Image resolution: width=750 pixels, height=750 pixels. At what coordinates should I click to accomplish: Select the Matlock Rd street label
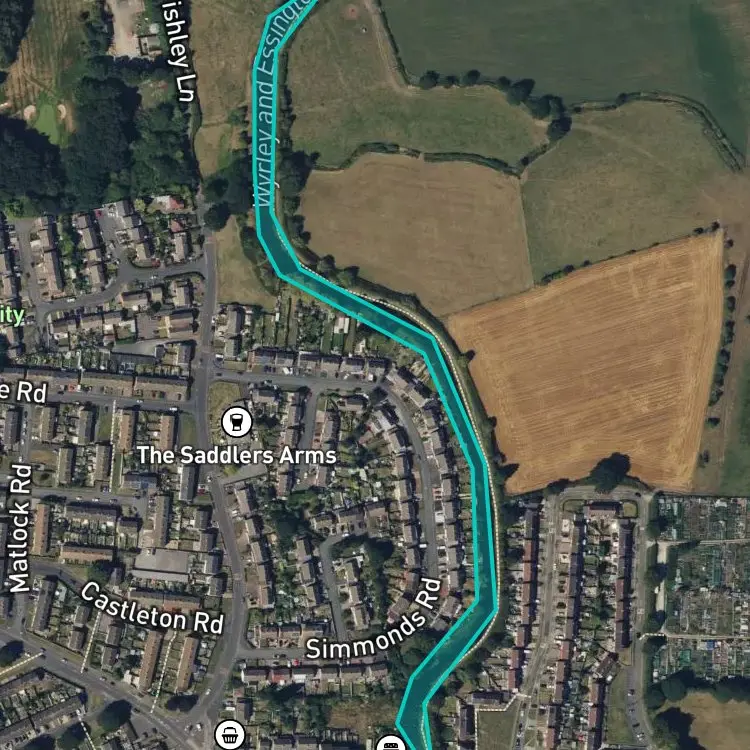[21, 529]
